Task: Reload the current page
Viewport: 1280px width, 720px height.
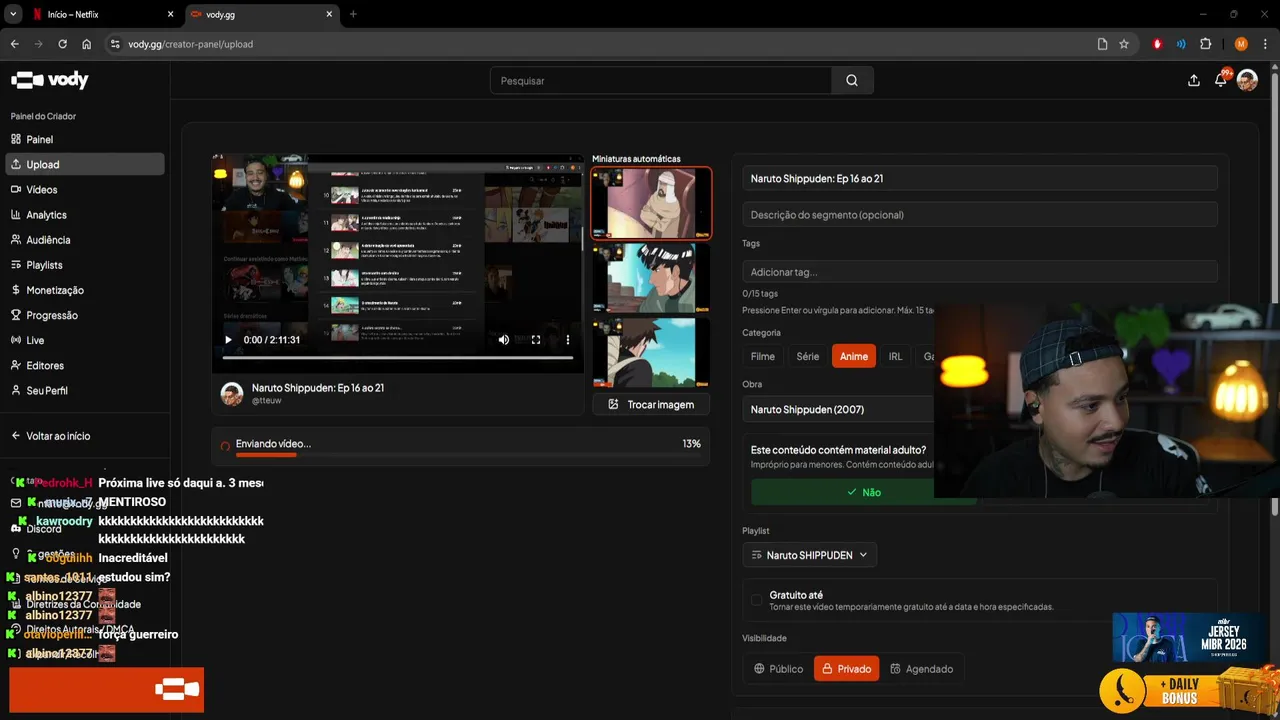Action: tap(62, 44)
